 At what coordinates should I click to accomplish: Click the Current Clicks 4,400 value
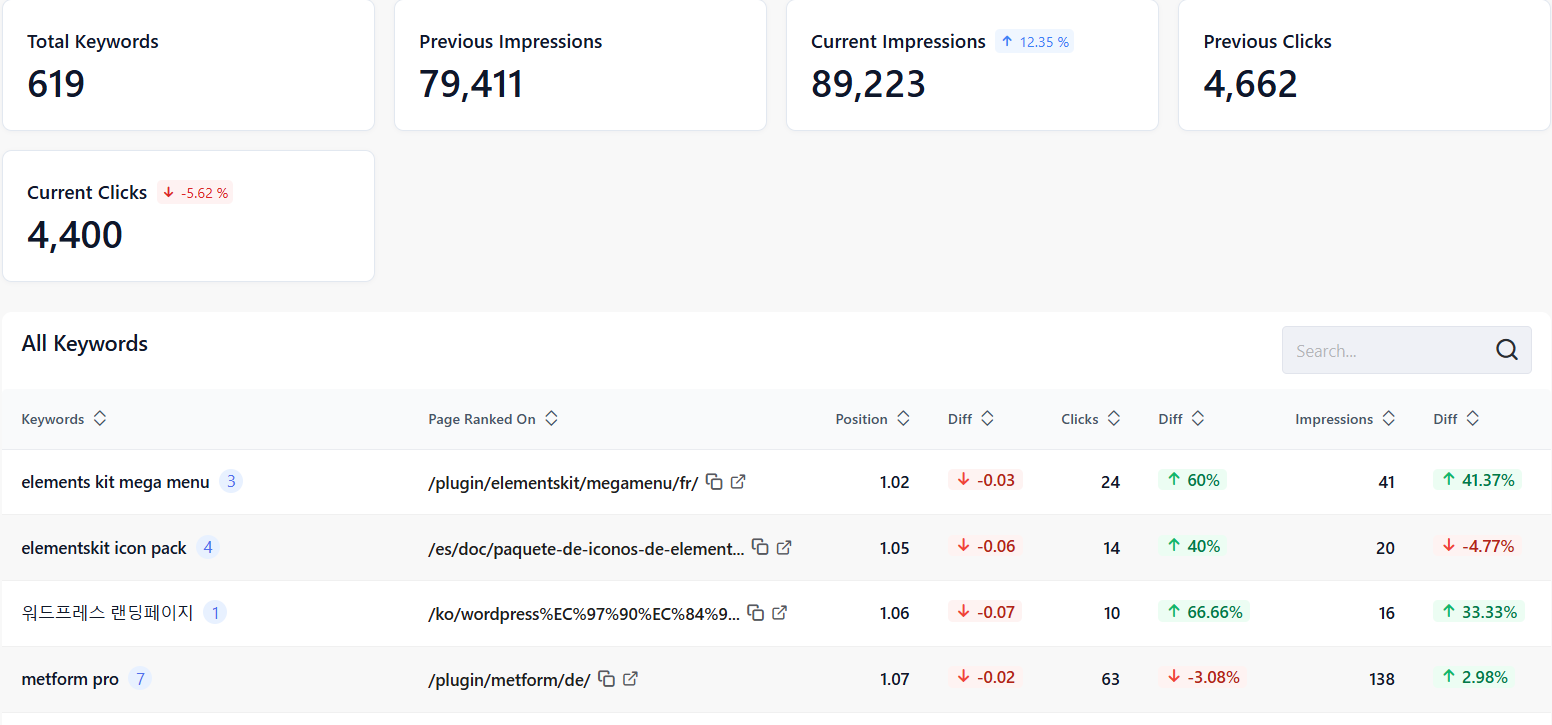(x=75, y=235)
